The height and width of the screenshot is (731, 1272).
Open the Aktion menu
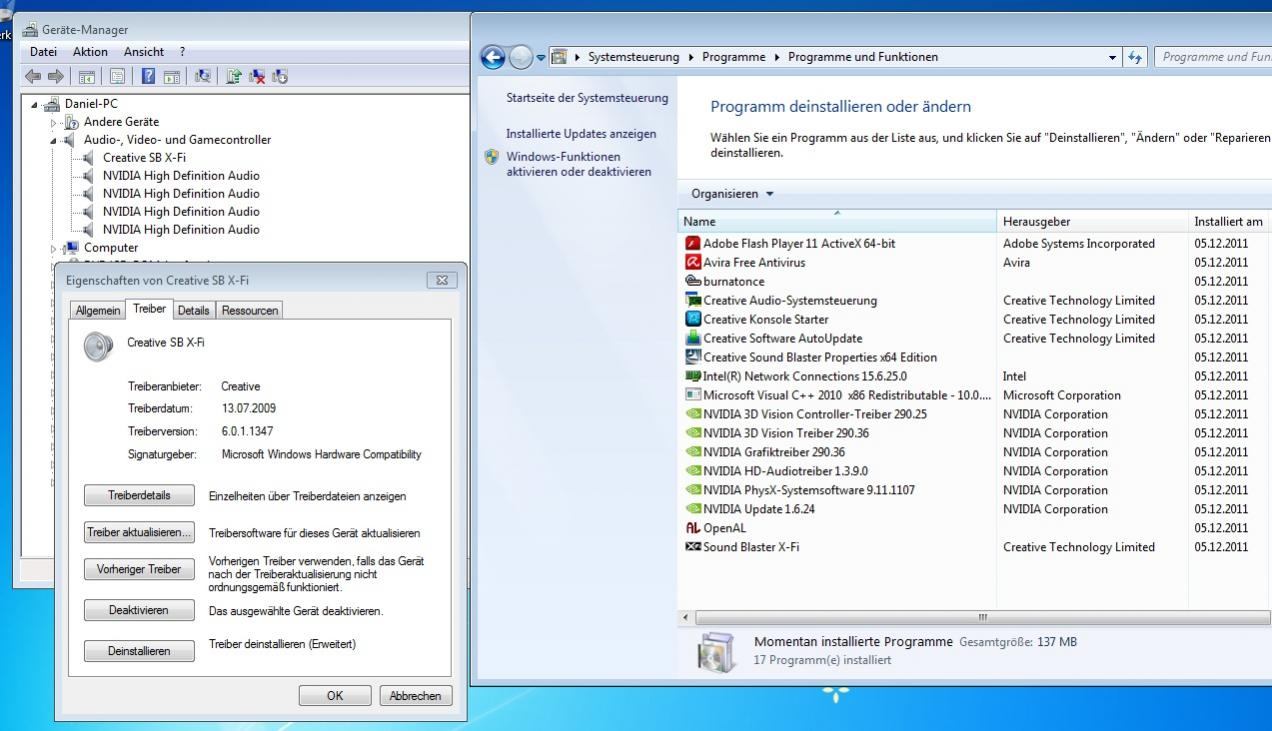click(x=91, y=51)
